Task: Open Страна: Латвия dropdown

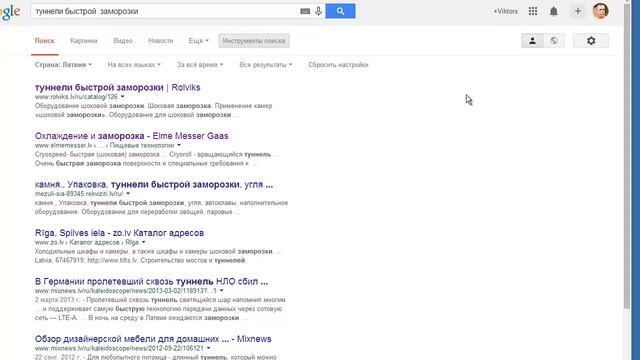Action: (63, 64)
